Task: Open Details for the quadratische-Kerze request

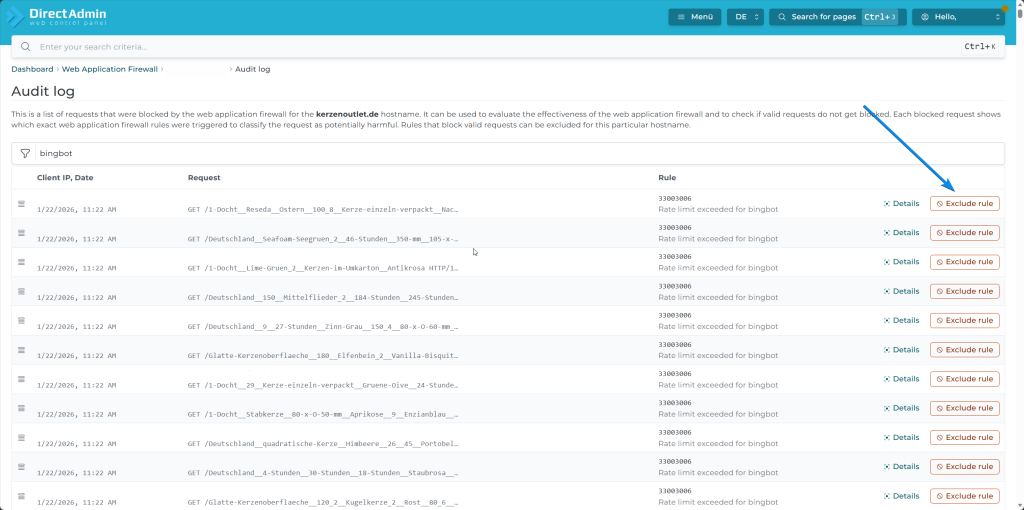Action: [901, 437]
